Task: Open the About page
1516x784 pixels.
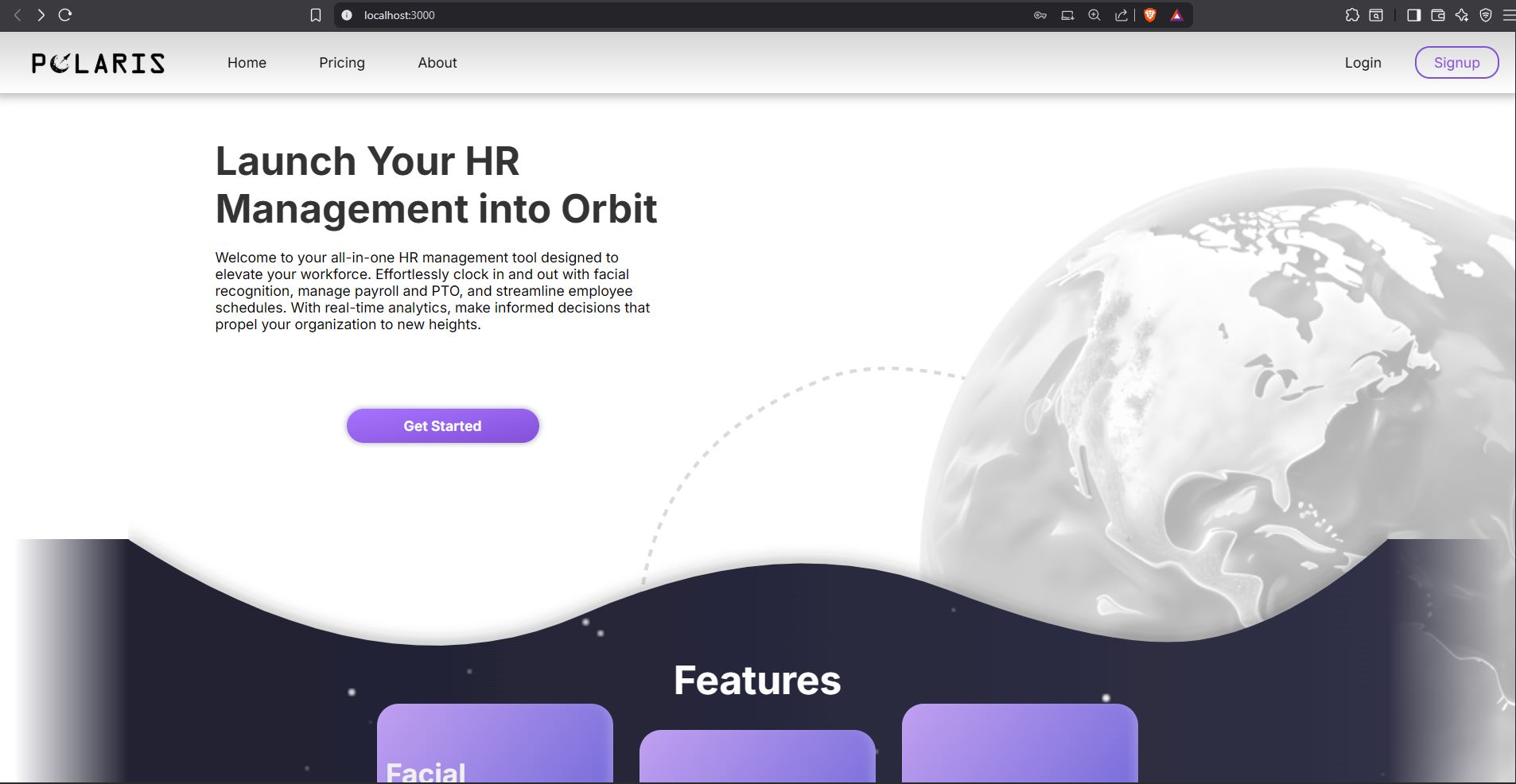Action: tap(437, 63)
